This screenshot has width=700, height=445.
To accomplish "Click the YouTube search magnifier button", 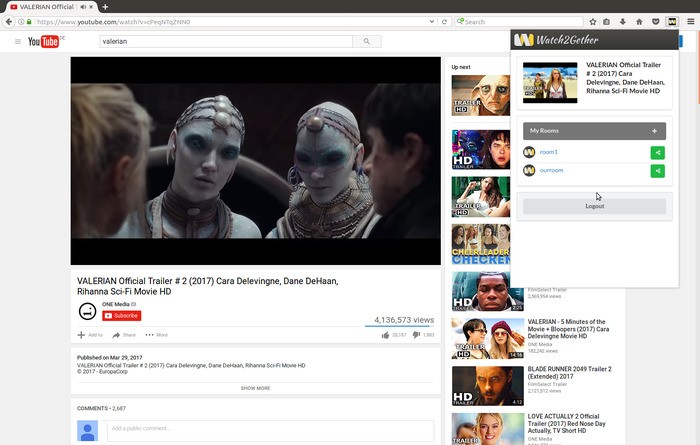I will 367,42.
